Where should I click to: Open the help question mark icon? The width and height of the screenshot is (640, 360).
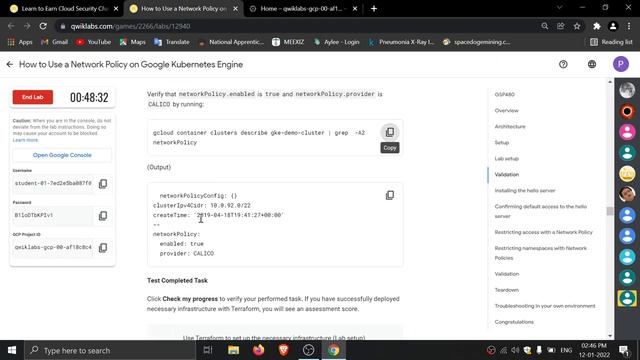pyautogui.click(x=563, y=64)
